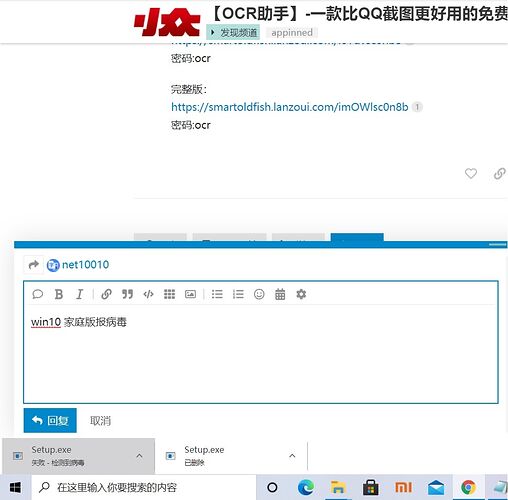This screenshot has height=500, width=508.
Task: Toggle bold formatting in editor
Action: coord(59,294)
